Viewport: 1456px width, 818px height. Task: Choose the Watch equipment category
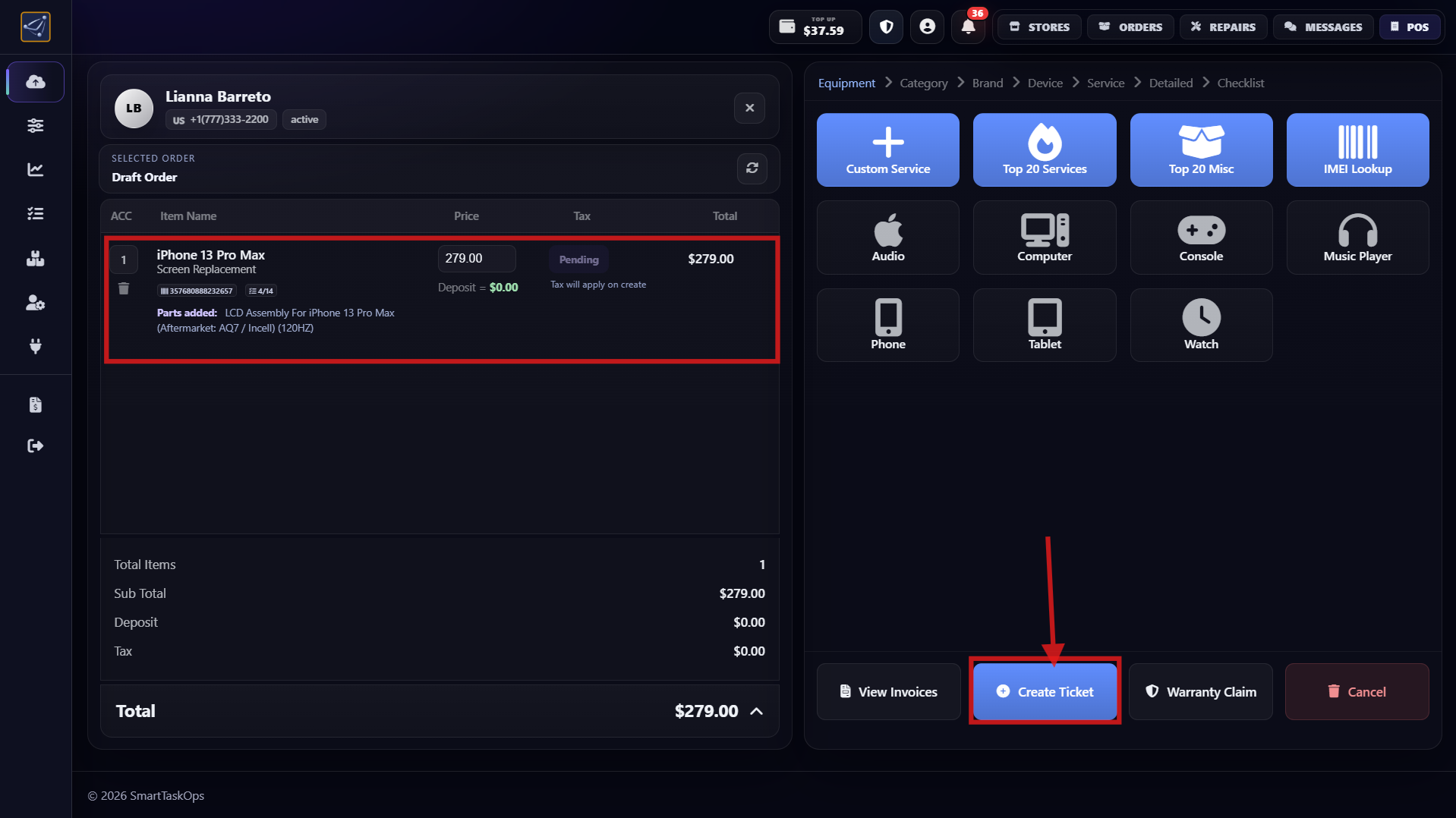click(x=1202, y=326)
